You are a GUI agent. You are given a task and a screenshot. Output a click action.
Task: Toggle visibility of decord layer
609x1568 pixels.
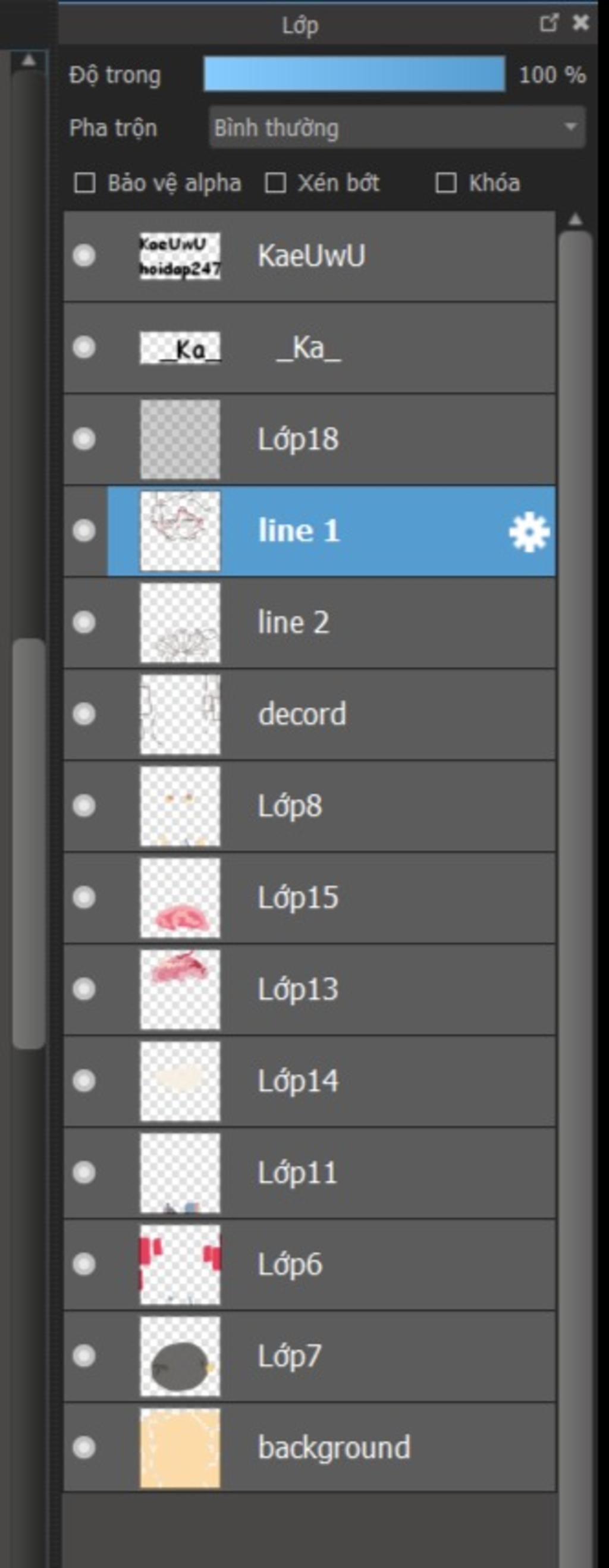coord(84,714)
